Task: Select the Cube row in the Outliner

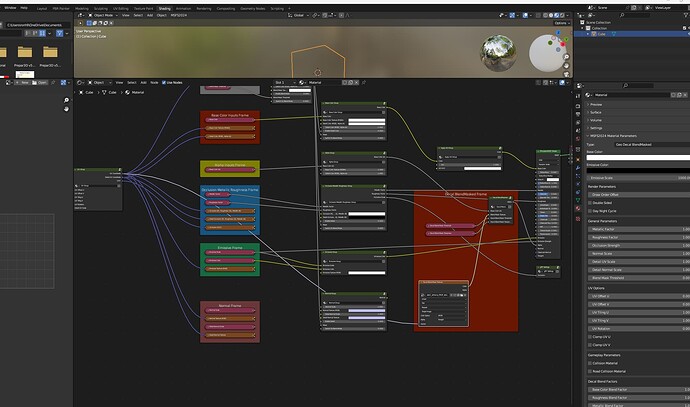Action: point(632,34)
